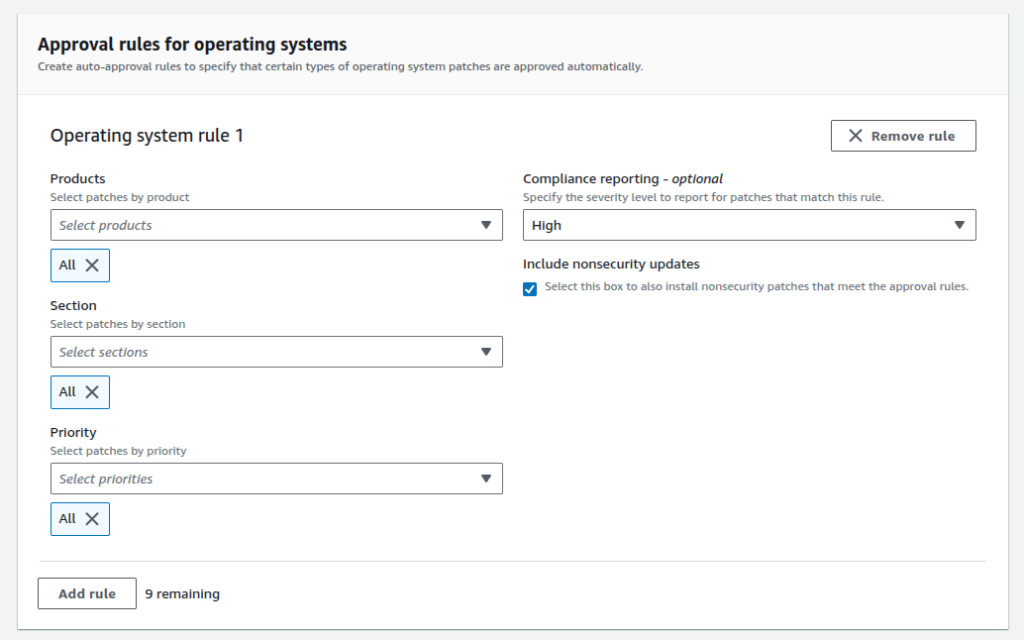Click the 'Select patches by product' hint

click(120, 197)
